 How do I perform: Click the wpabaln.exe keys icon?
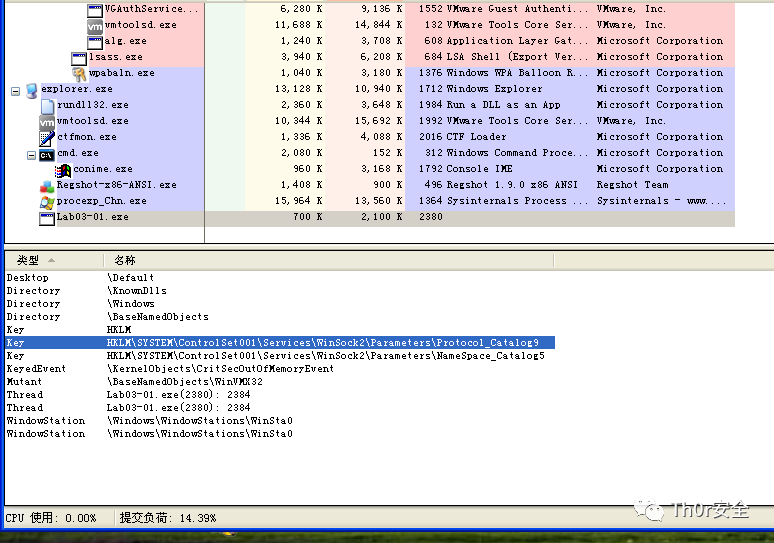[79, 75]
